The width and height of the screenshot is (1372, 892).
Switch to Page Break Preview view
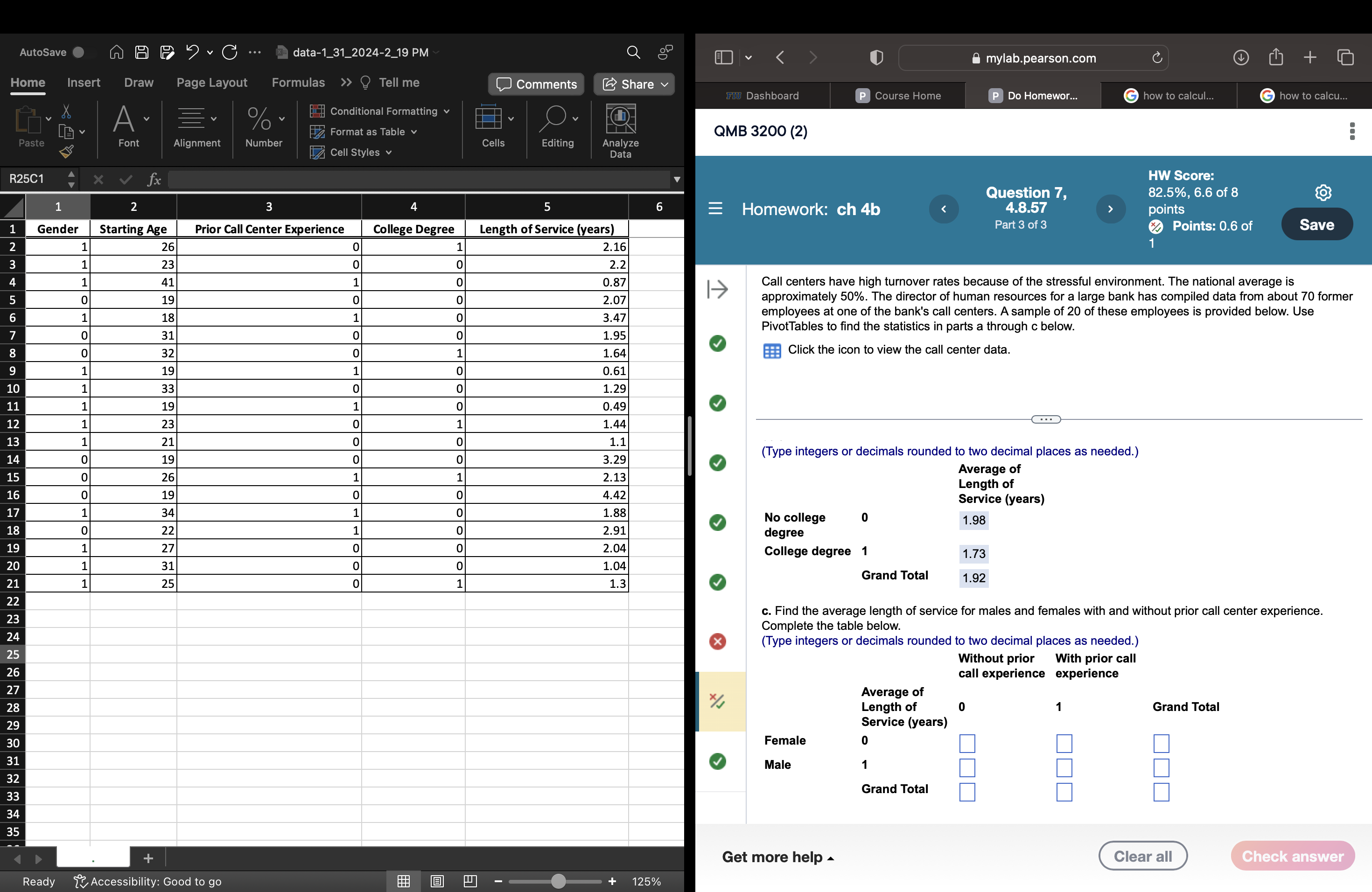(x=470, y=881)
